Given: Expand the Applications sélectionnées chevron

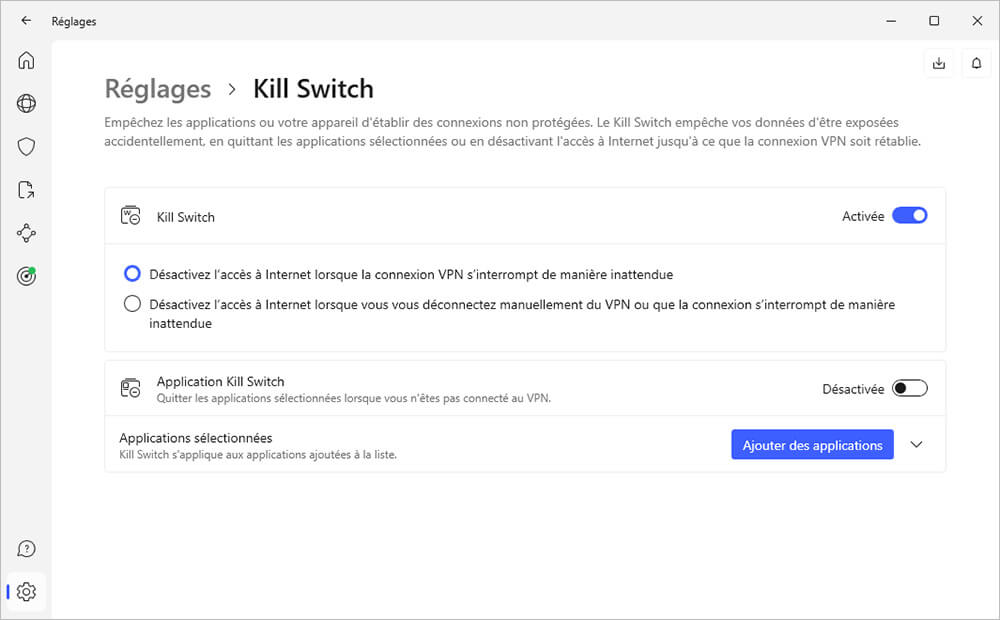Looking at the screenshot, I should pyautogui.click(x=916, y=445).
